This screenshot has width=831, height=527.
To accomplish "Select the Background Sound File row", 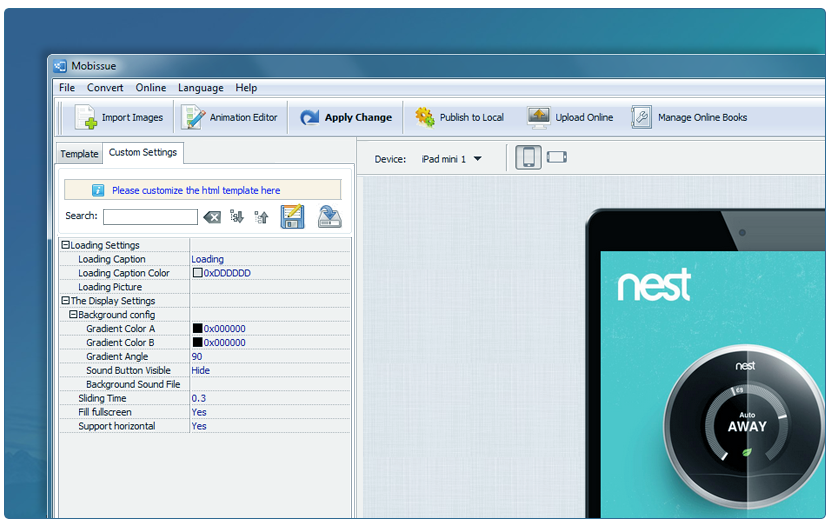I will coord(205,384).
